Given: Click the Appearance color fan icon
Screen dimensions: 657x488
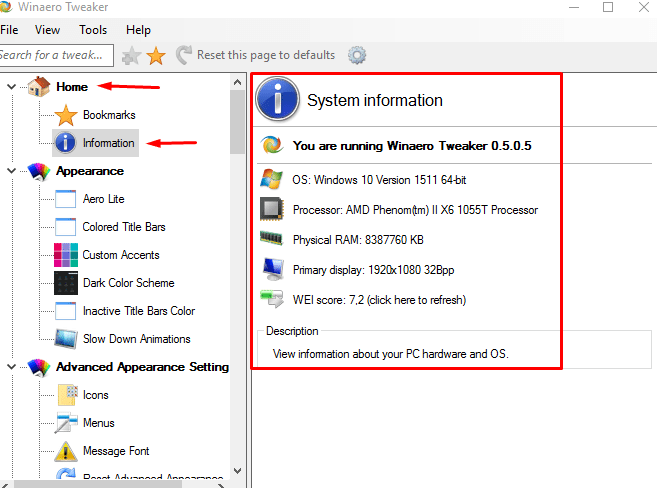Looking at the screenshot, I should point(39,171).
